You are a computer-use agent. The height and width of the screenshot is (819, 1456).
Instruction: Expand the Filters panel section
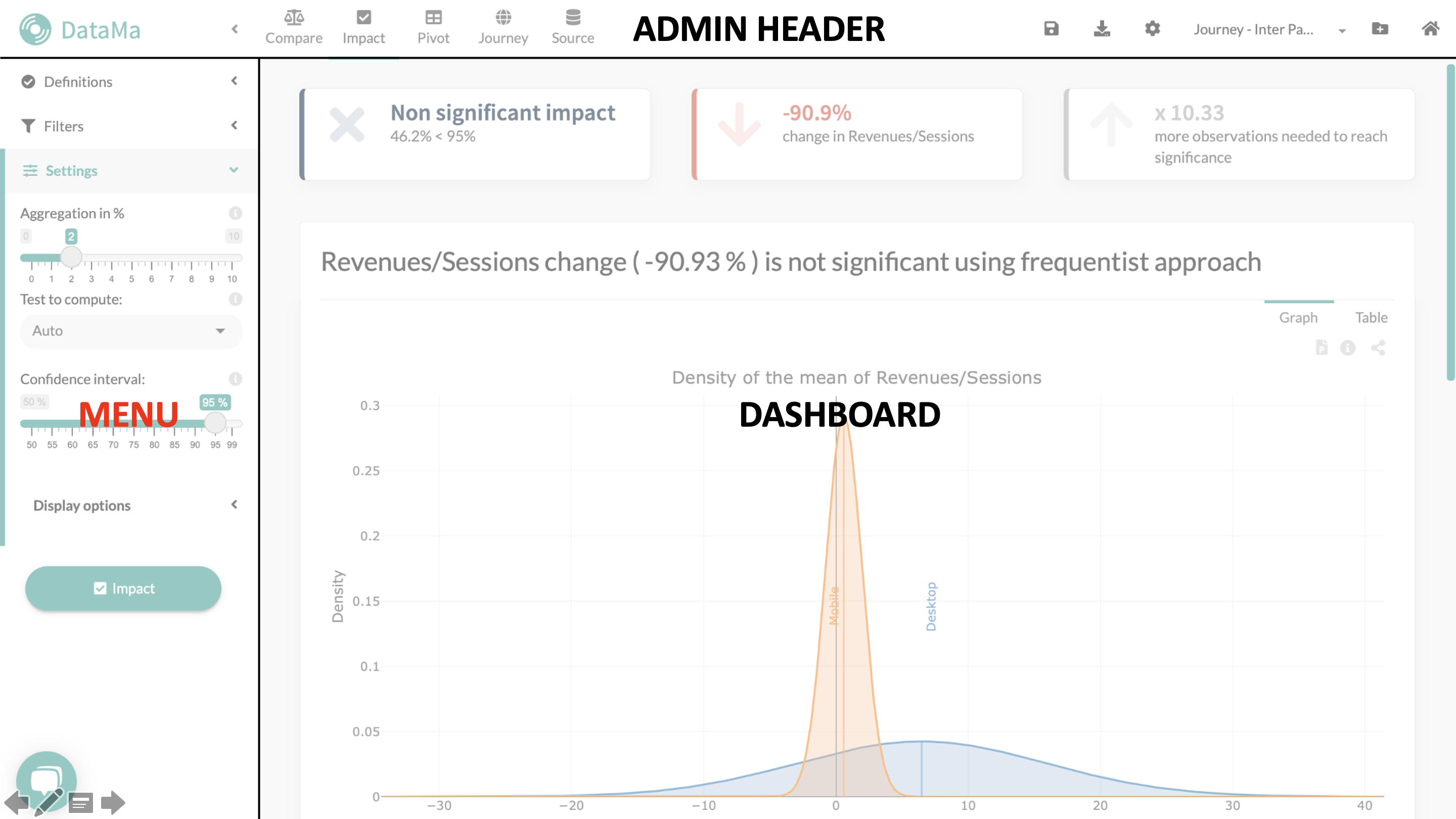(x=128, y=125)
